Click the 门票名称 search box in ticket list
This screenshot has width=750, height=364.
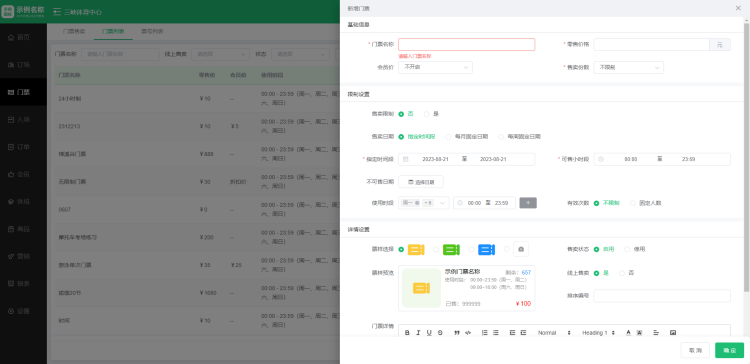point(120,54)
